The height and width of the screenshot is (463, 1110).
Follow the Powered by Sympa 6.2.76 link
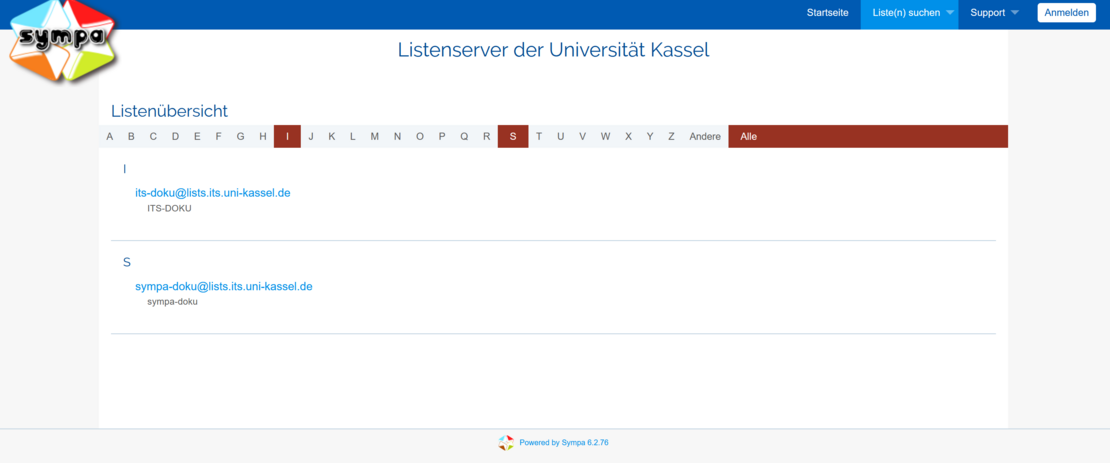click(564, 442)
